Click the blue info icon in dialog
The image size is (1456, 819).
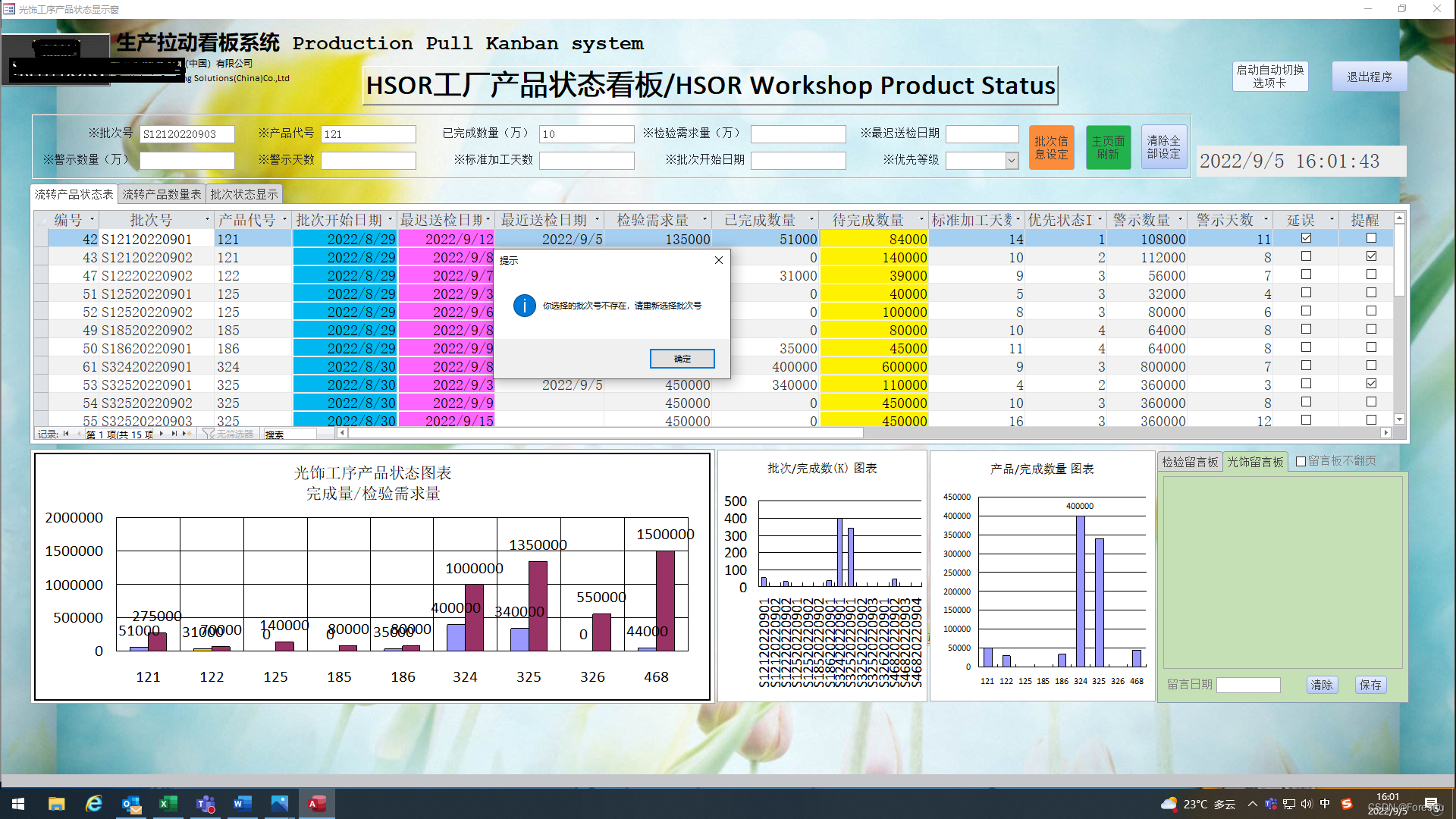pyautogui.click(x=524, y=306)
